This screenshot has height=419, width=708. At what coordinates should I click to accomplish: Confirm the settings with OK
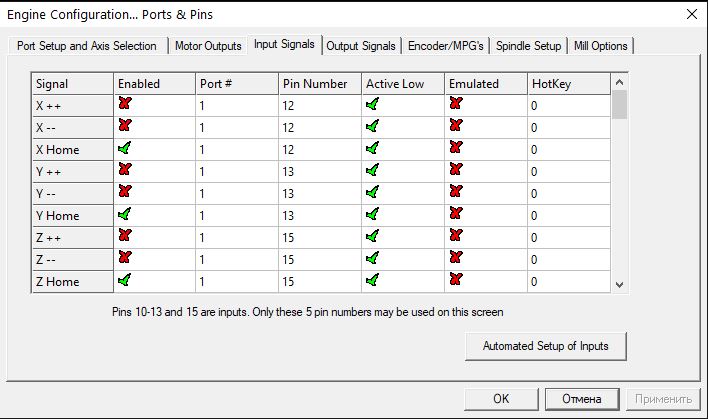pos(501,398)
